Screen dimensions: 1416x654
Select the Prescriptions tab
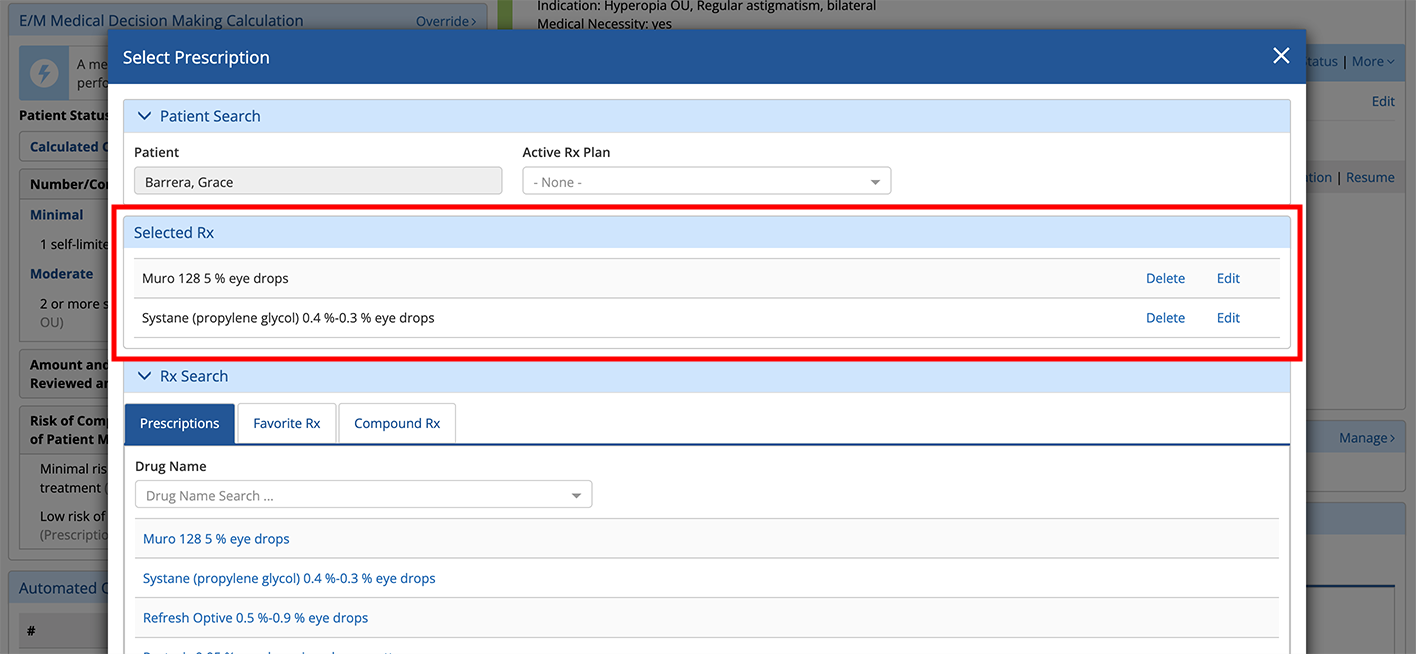tap(179, 423)
